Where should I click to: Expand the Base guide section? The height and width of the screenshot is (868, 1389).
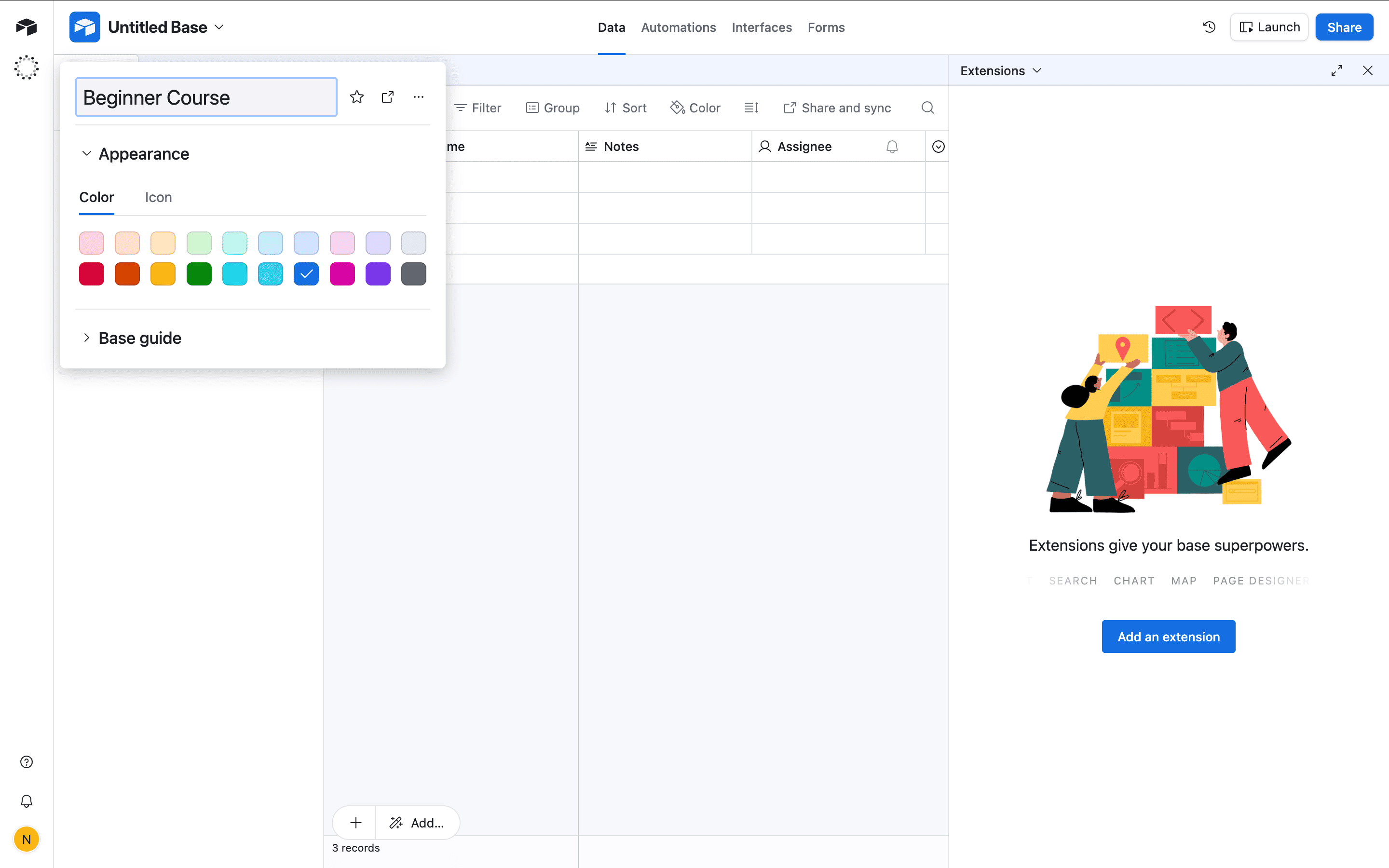click(132, 338)
